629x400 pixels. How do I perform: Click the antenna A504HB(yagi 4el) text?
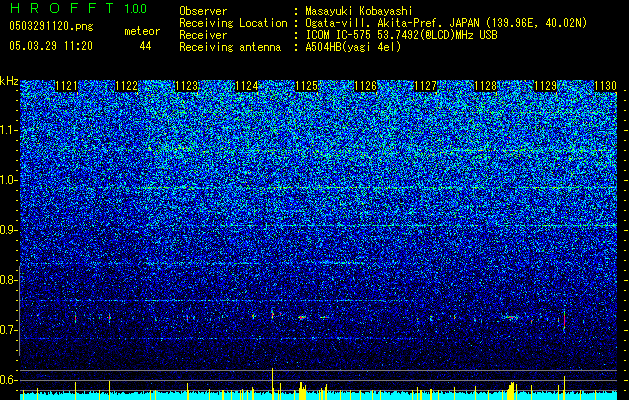pos(353,47)
